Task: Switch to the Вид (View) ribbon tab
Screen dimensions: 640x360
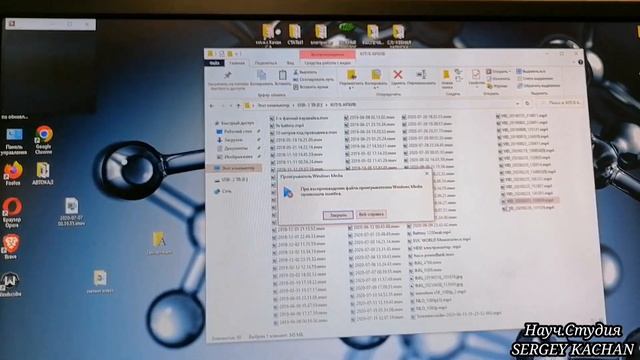Action: click(x=290, y=63)
